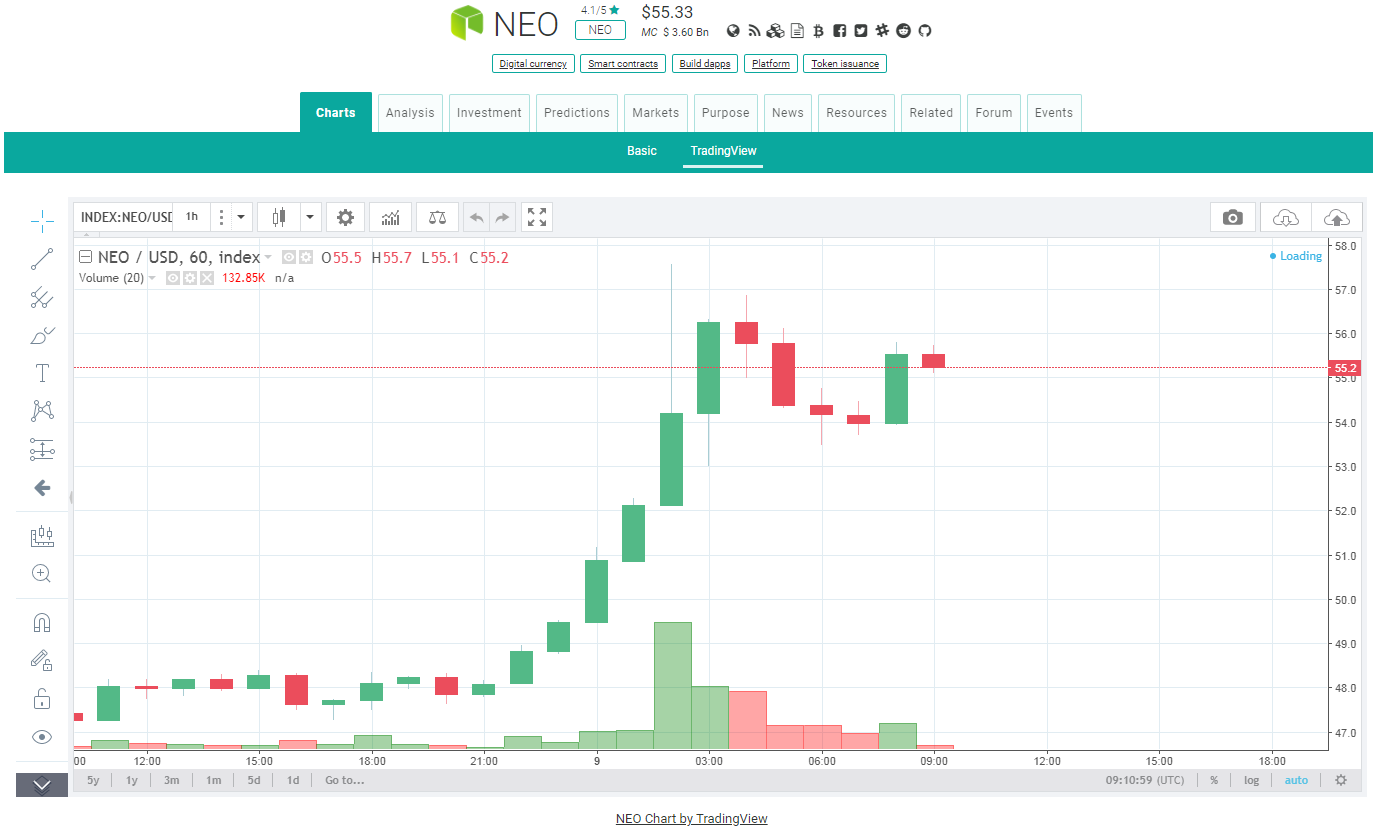Open NEO GitHub icon
This screenshot has width=1373, height=829.
[924, 31]
